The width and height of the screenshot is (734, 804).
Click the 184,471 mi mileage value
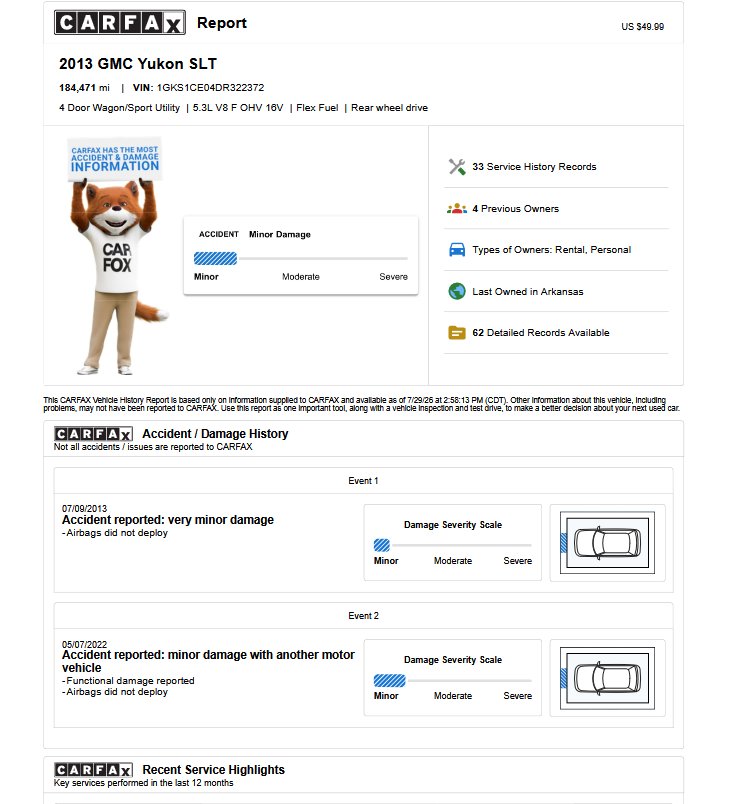click(x=84, y=88)
